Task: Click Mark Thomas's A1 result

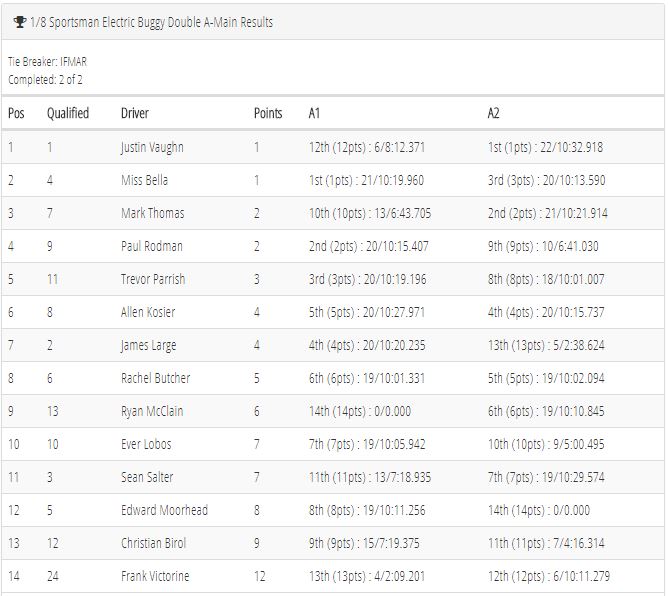Action: click(x=370, y=213)
